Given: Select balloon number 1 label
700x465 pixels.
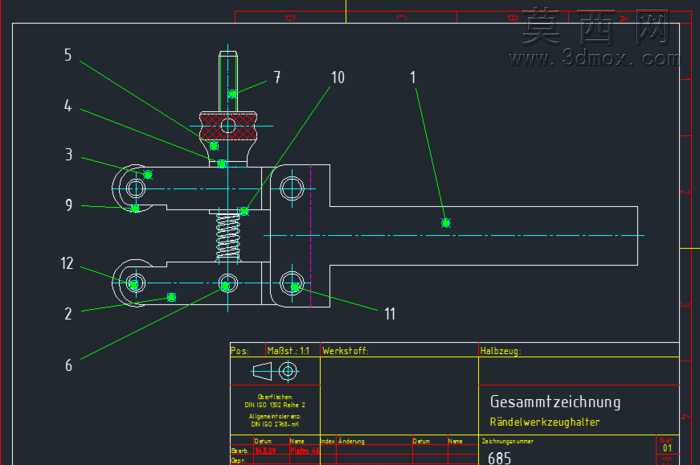Looking at the screenshot, I should point(413,78).
